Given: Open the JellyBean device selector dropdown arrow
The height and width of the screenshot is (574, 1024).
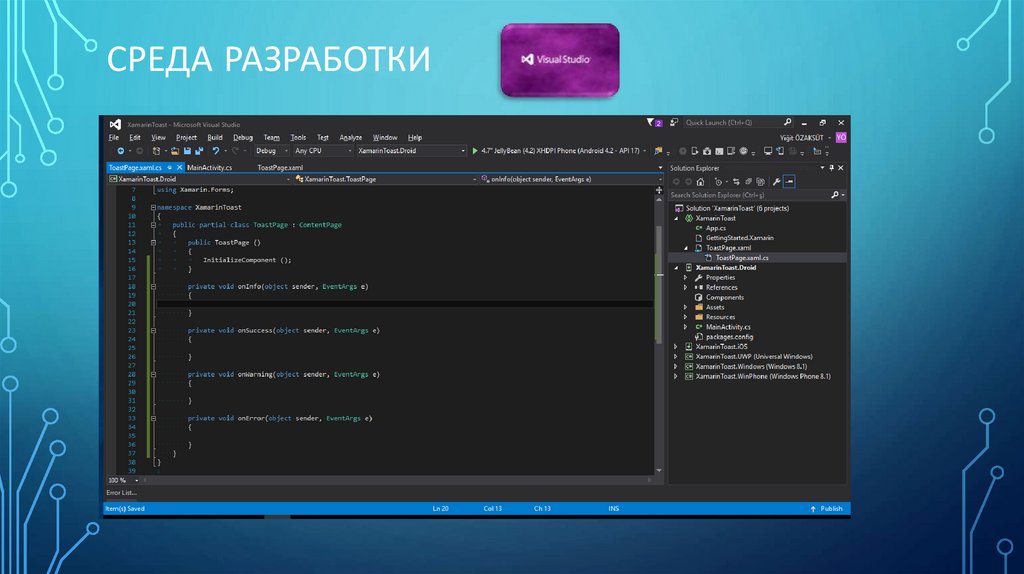Looking at the screenshot, I should [645, 151].
